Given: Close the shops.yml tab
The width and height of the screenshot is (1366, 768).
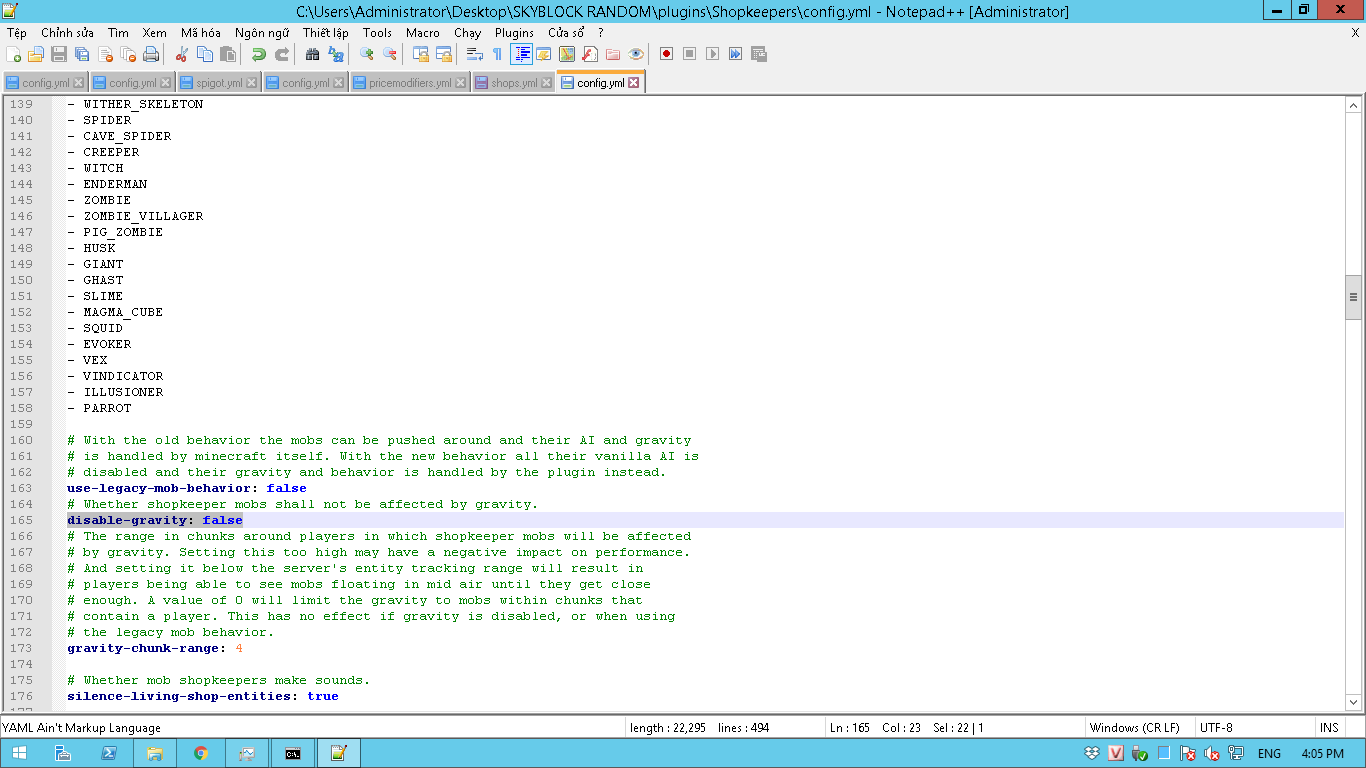Looking at the screenshot, I should pos(545,83).
